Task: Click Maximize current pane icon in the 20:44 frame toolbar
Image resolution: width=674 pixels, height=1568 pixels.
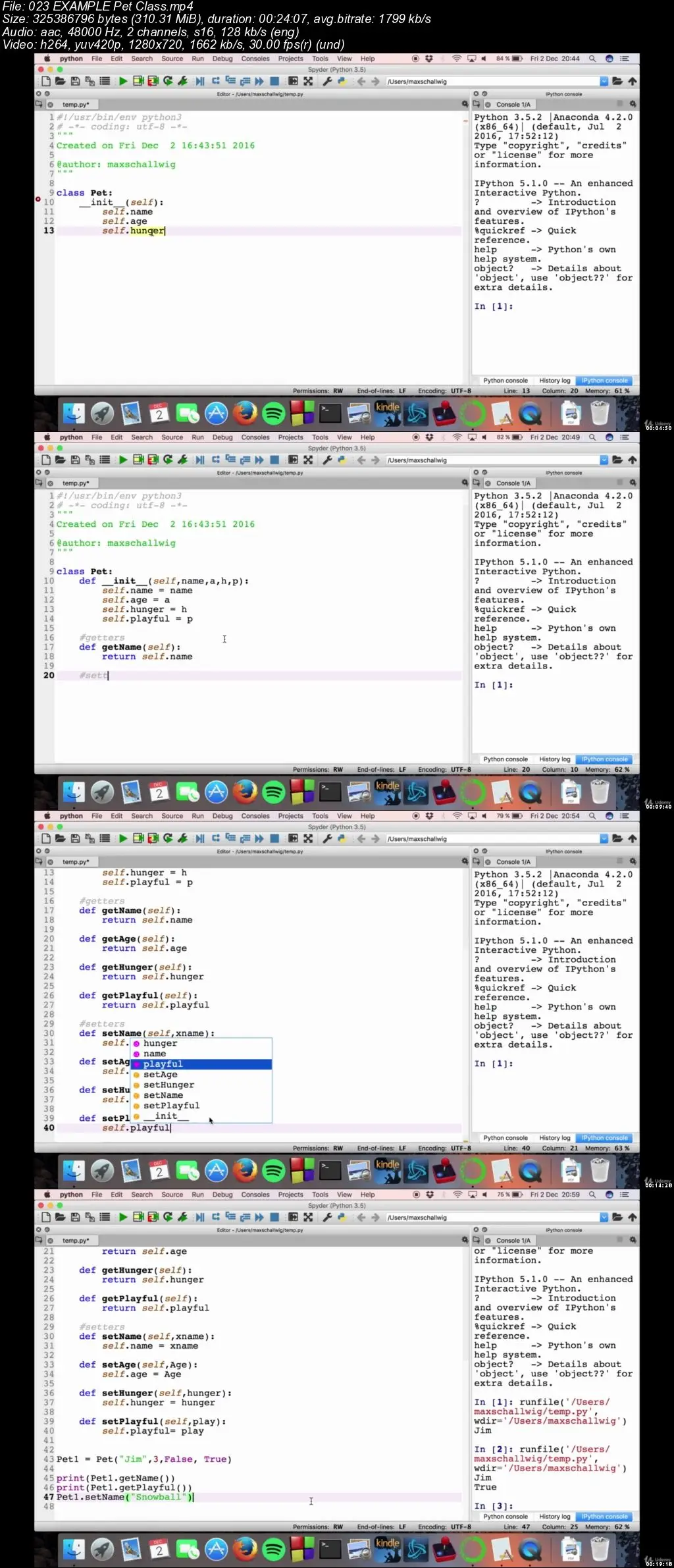Action: point(294,82)
